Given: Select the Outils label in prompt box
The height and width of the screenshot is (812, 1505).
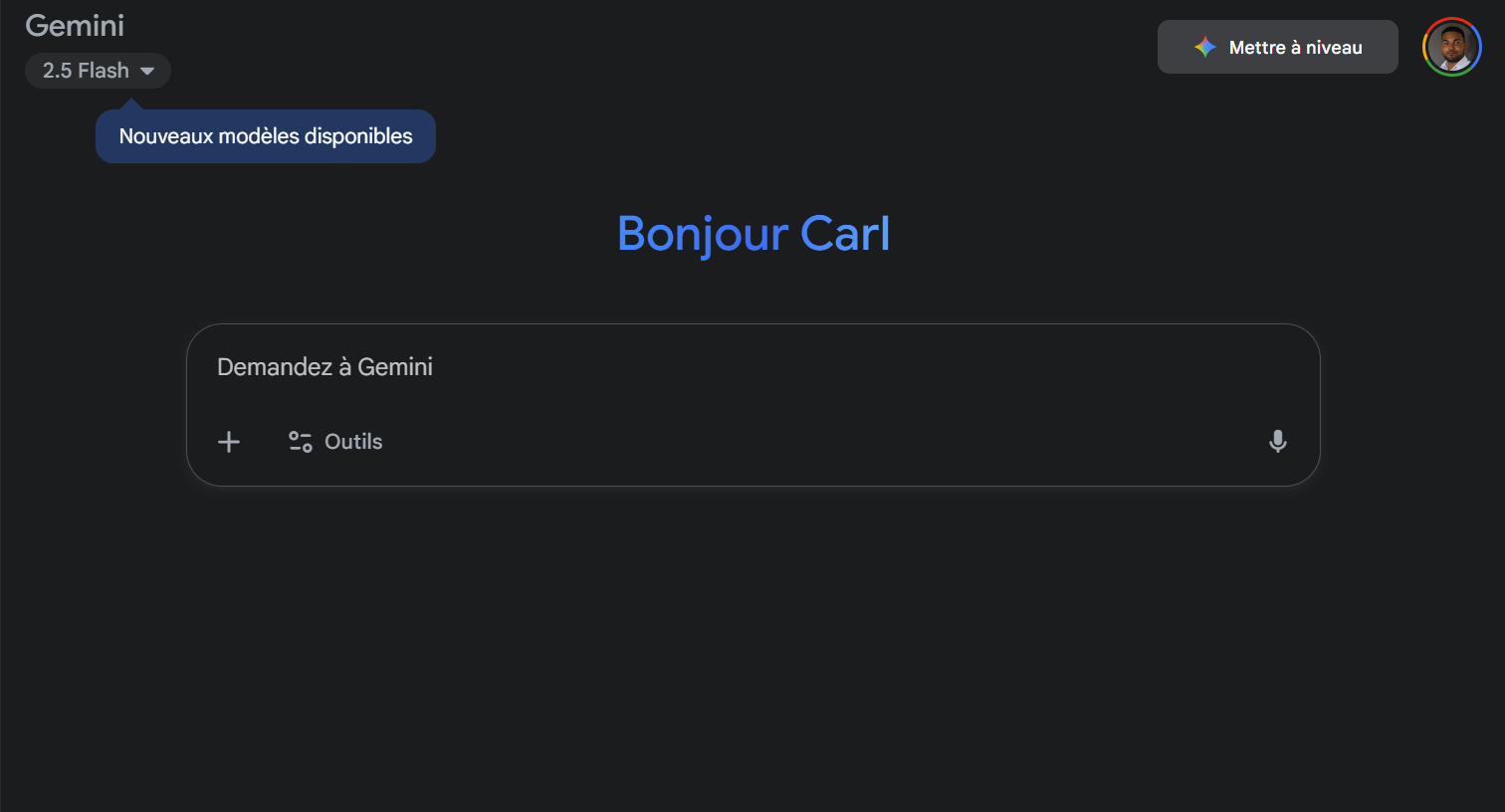Looking at the screenshot, I should pyautogui.click(x=353, y=442).
